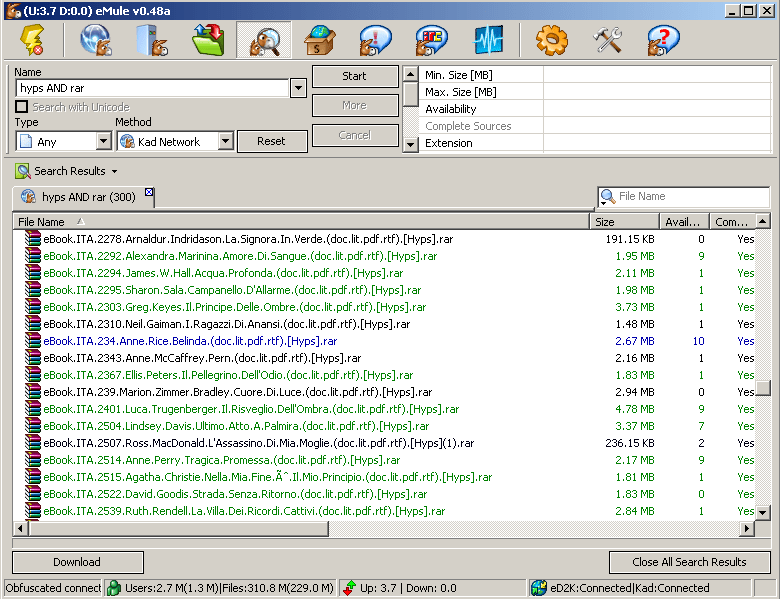Click the users icon in status bar
The height and width of the screenshot is (599, 780).
click(114, 588)
